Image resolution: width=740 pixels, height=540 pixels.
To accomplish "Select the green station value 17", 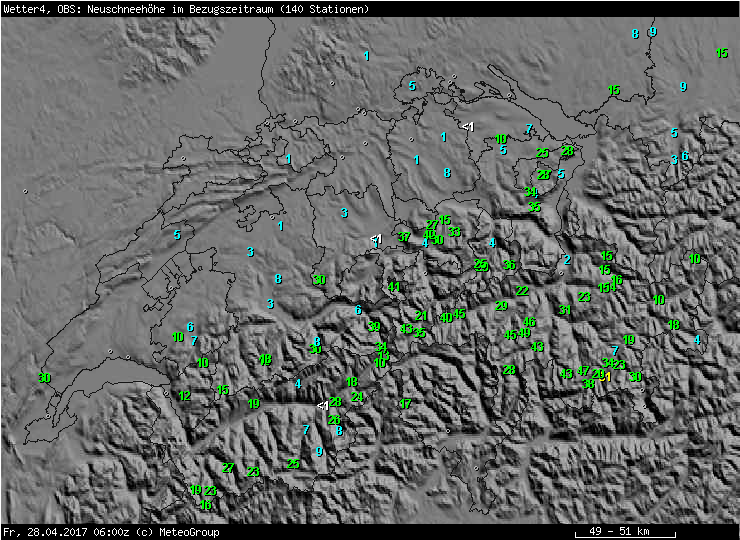I will point(405,404).
